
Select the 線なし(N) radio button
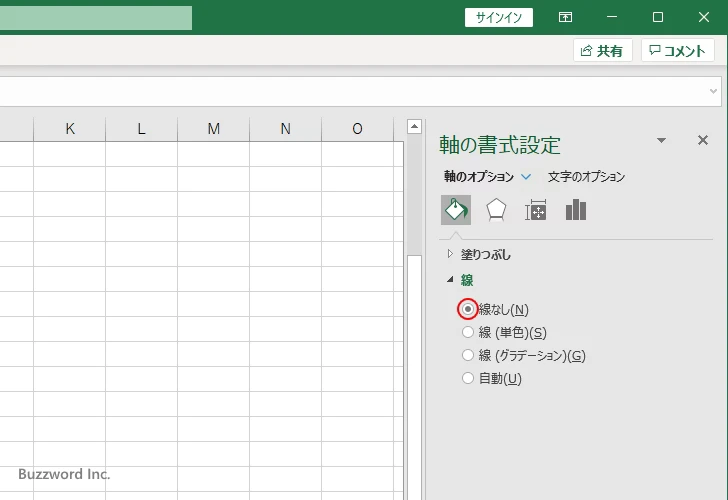(x=468, y=309)
